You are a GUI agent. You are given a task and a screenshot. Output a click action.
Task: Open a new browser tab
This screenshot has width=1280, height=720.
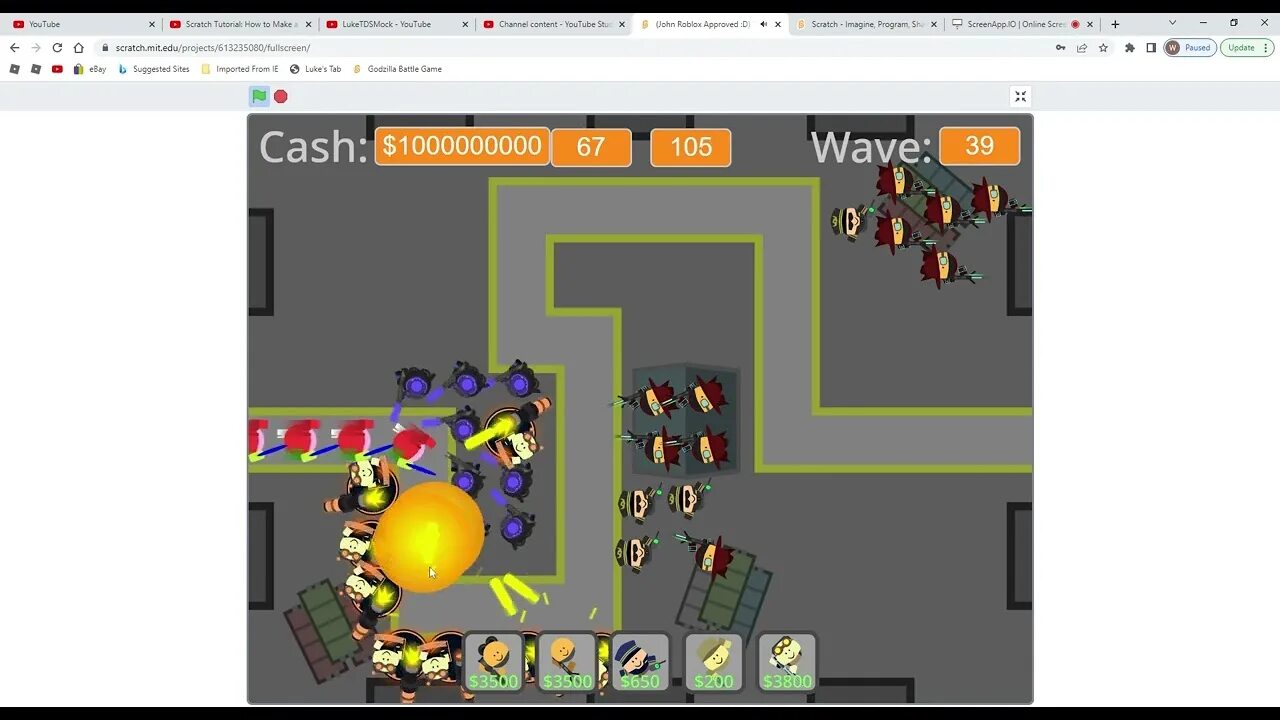pos(1115,24)
